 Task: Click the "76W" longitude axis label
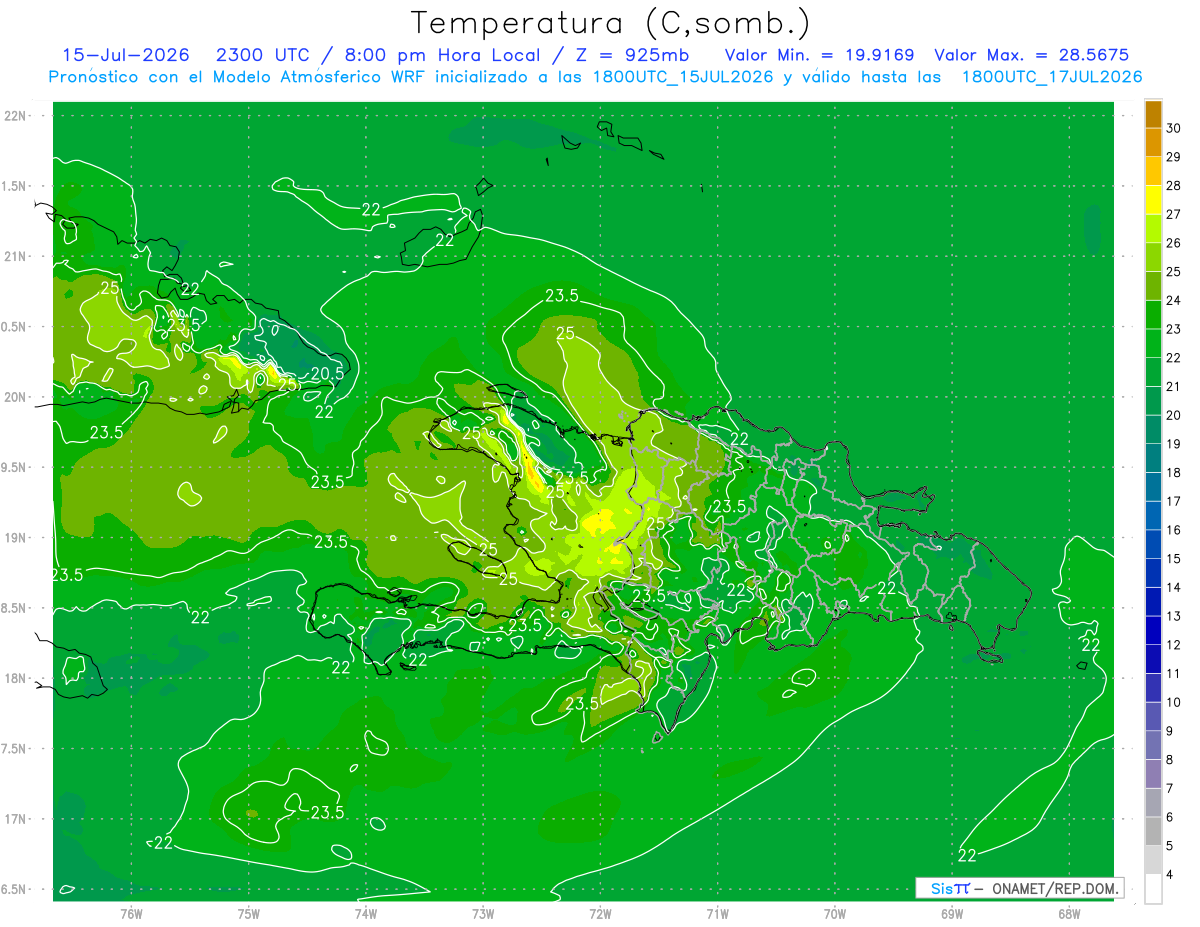coord(131,913)
